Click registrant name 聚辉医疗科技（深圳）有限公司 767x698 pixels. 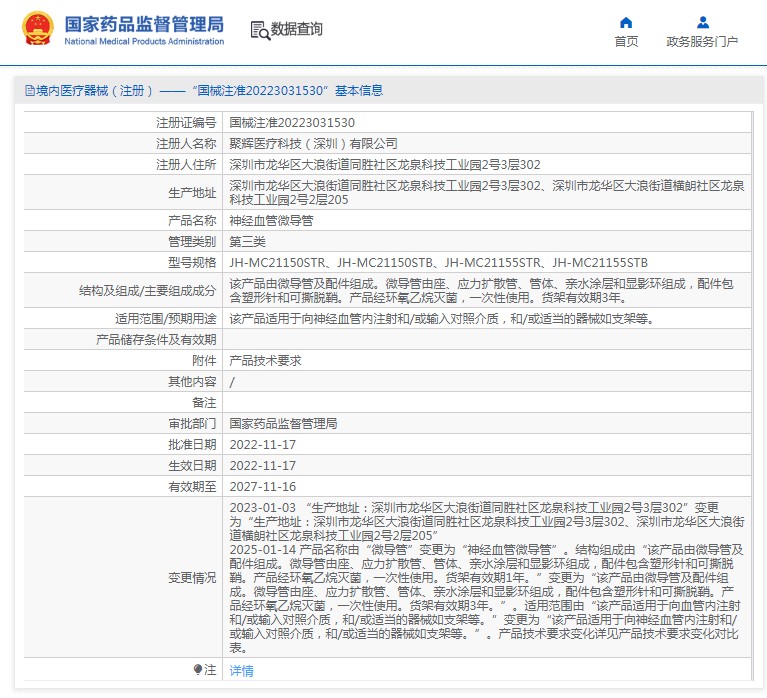313,144
